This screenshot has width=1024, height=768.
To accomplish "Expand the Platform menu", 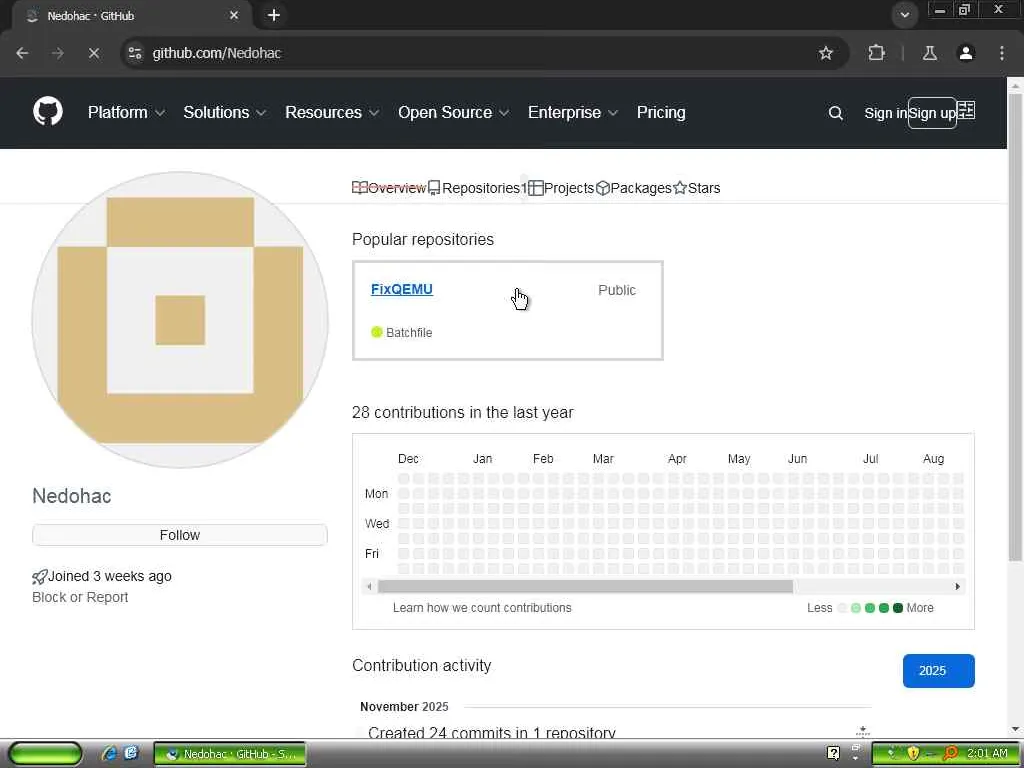I will (126, 112).
